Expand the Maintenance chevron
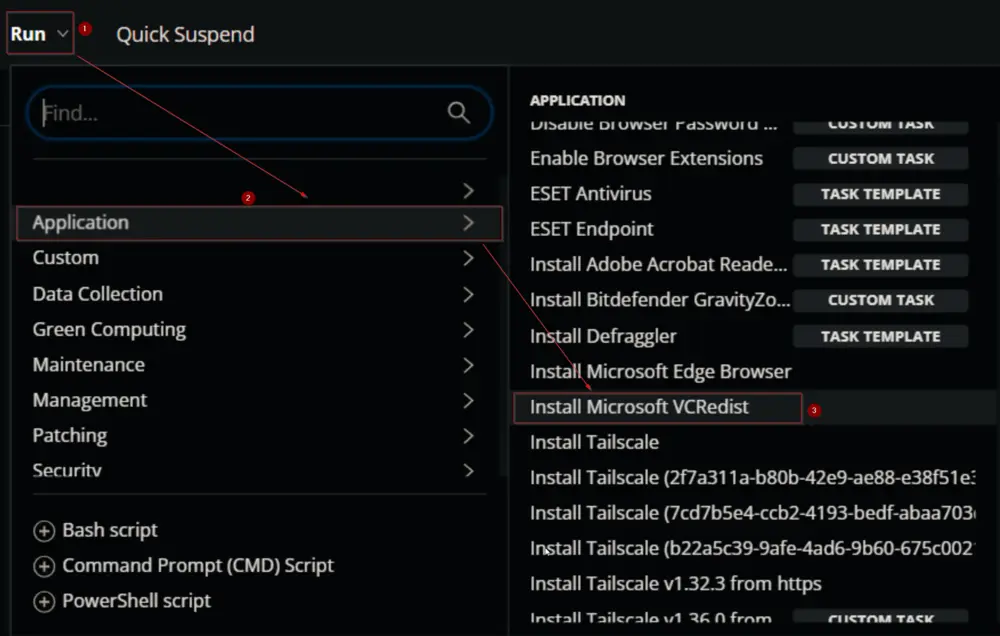This screenshot has width=1000, height=636. tap(469, 365)
